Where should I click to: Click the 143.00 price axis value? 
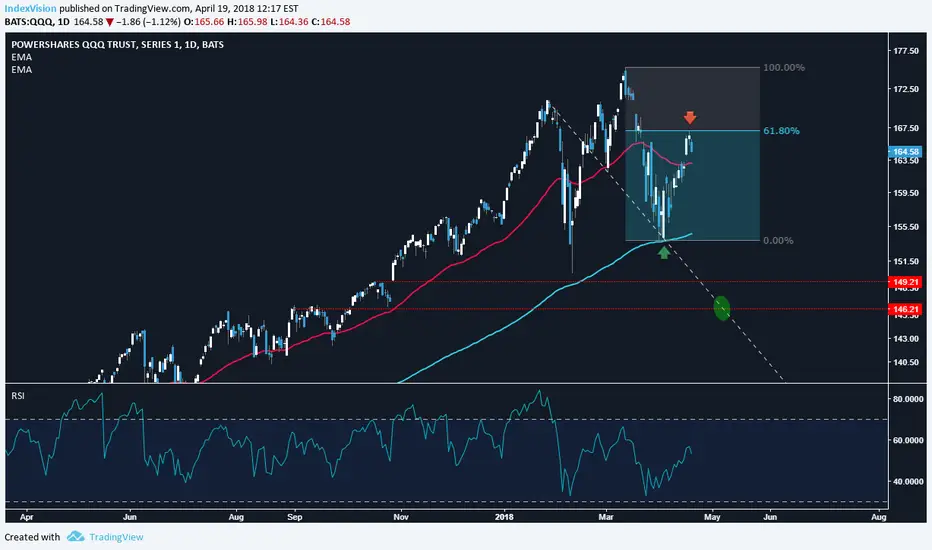pos(906,338)
